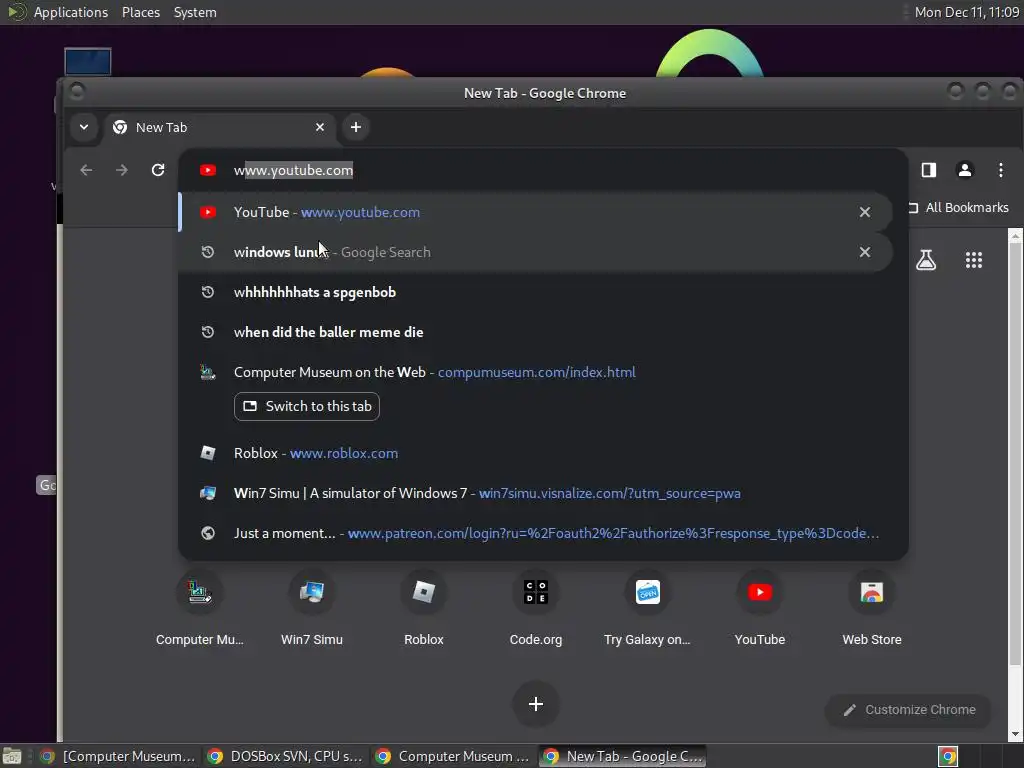
Task: Click the Chrome icon in the panel tray
Action: [948, 756]
